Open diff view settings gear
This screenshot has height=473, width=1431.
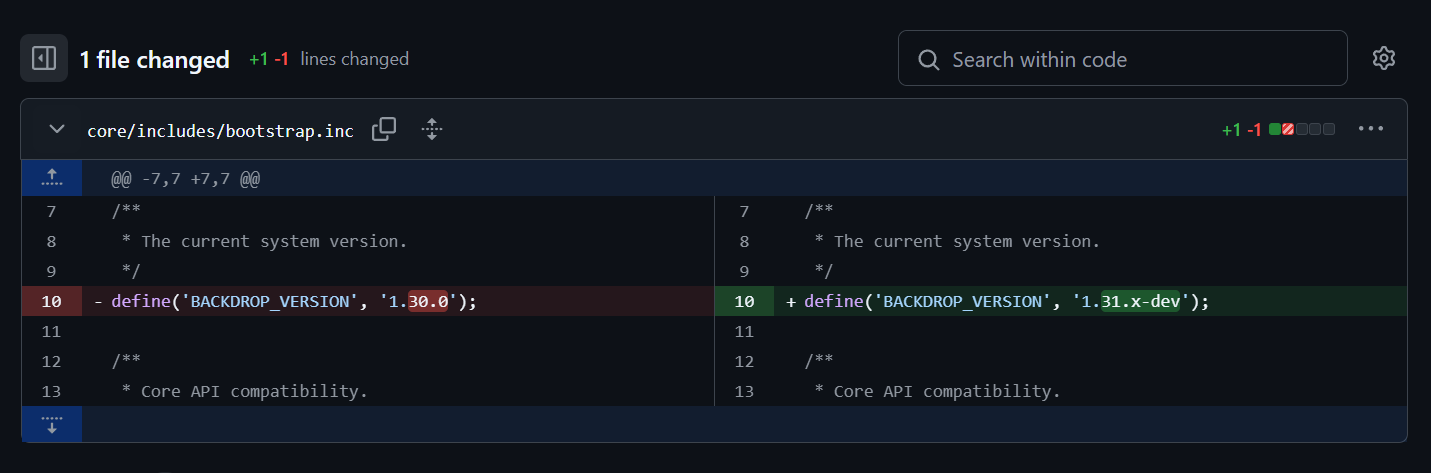tap(1384, 59)
